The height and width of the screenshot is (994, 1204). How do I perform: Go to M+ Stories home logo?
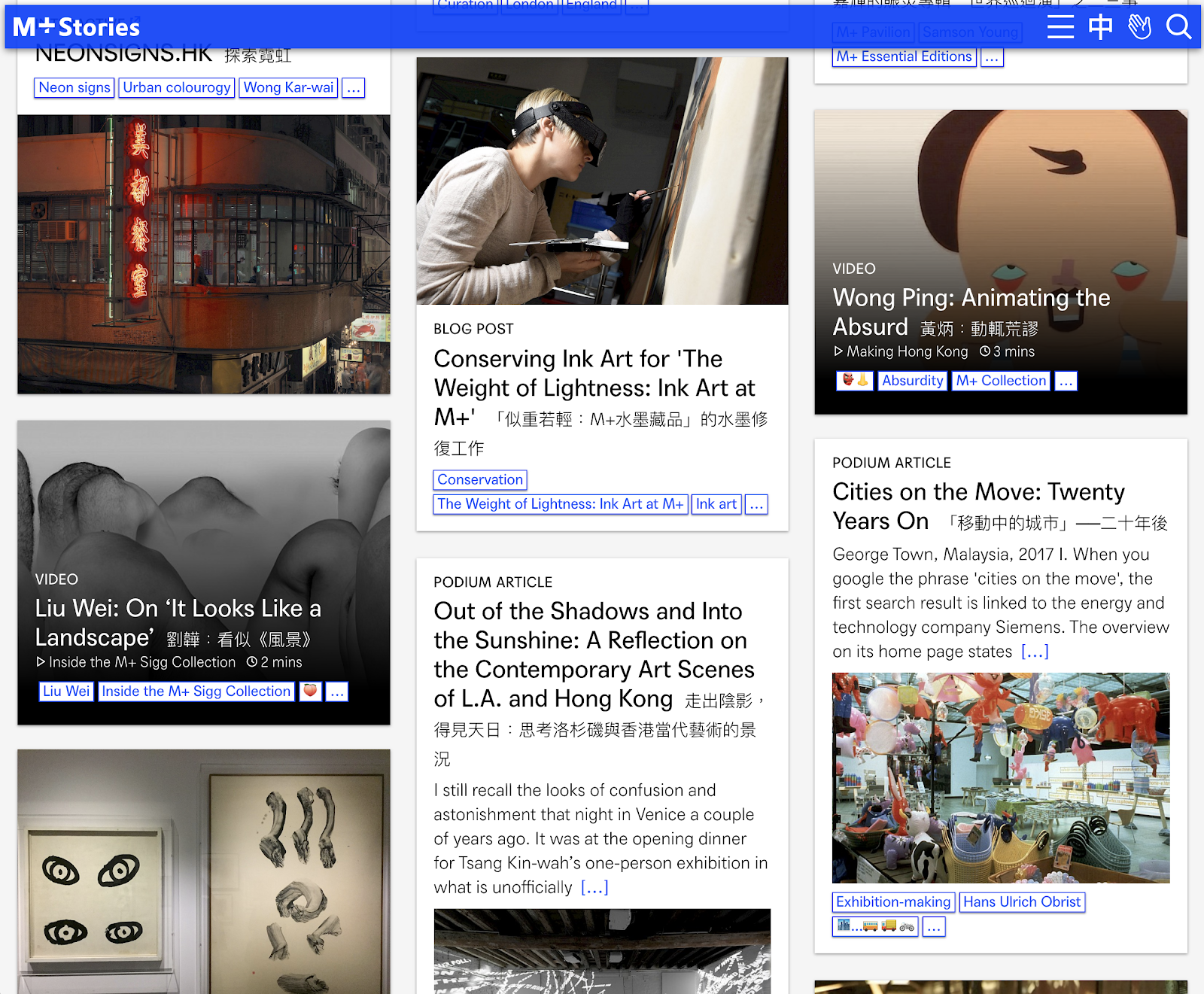coord(76,27)
